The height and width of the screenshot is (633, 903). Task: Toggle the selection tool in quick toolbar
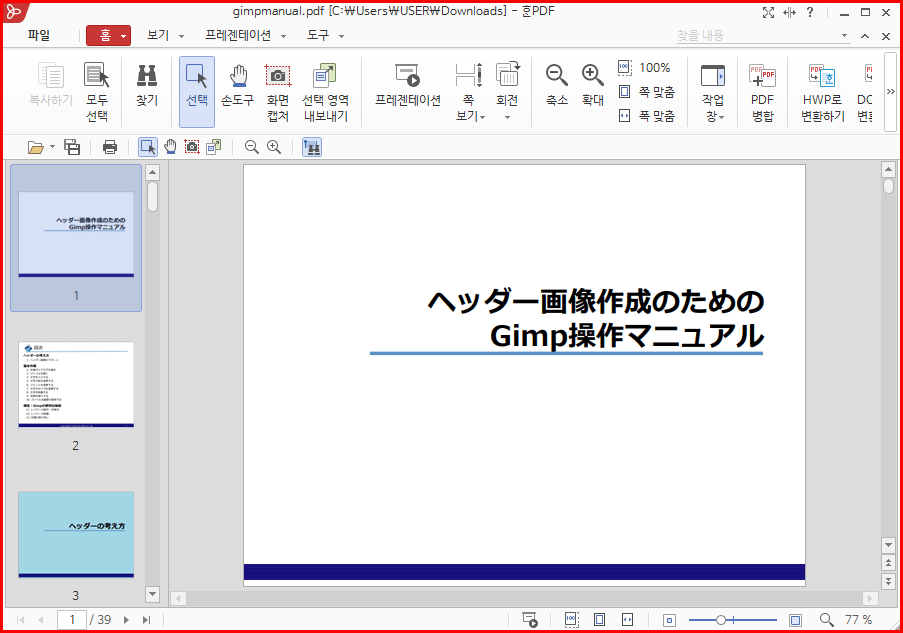(148, 147)
